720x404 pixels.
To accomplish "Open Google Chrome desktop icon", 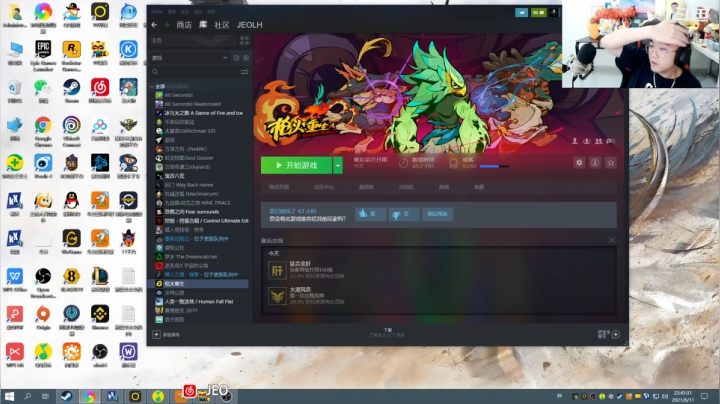I will (x=43, y=131).
